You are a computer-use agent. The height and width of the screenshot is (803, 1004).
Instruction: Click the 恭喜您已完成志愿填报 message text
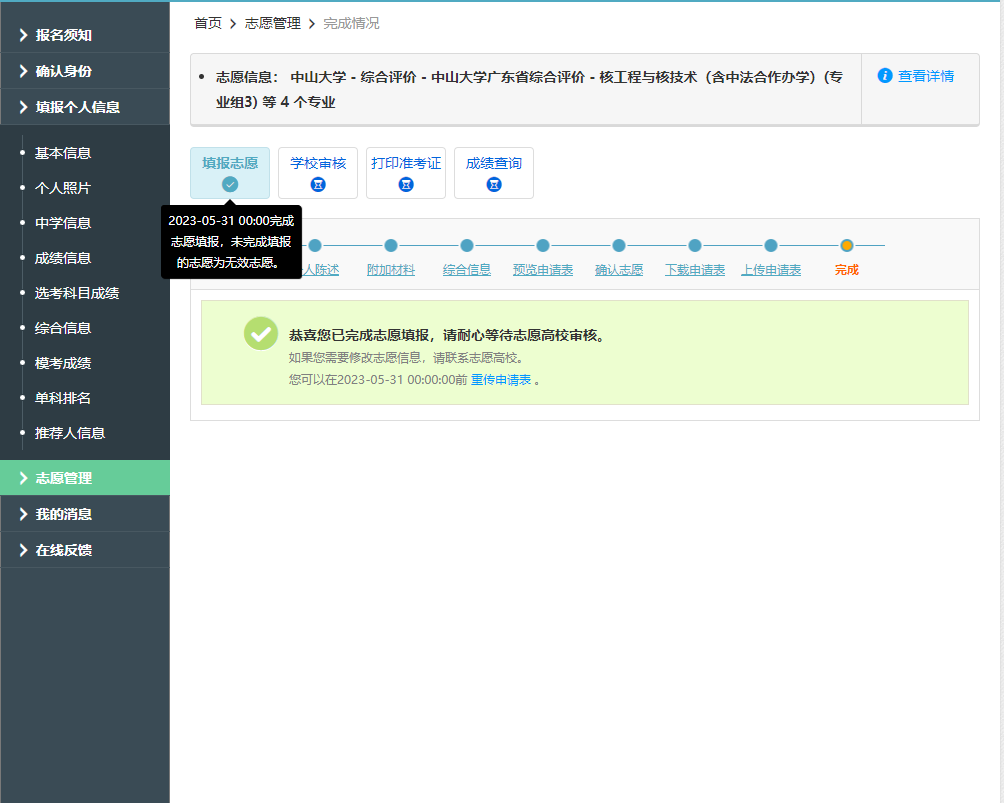coord(446,336)
